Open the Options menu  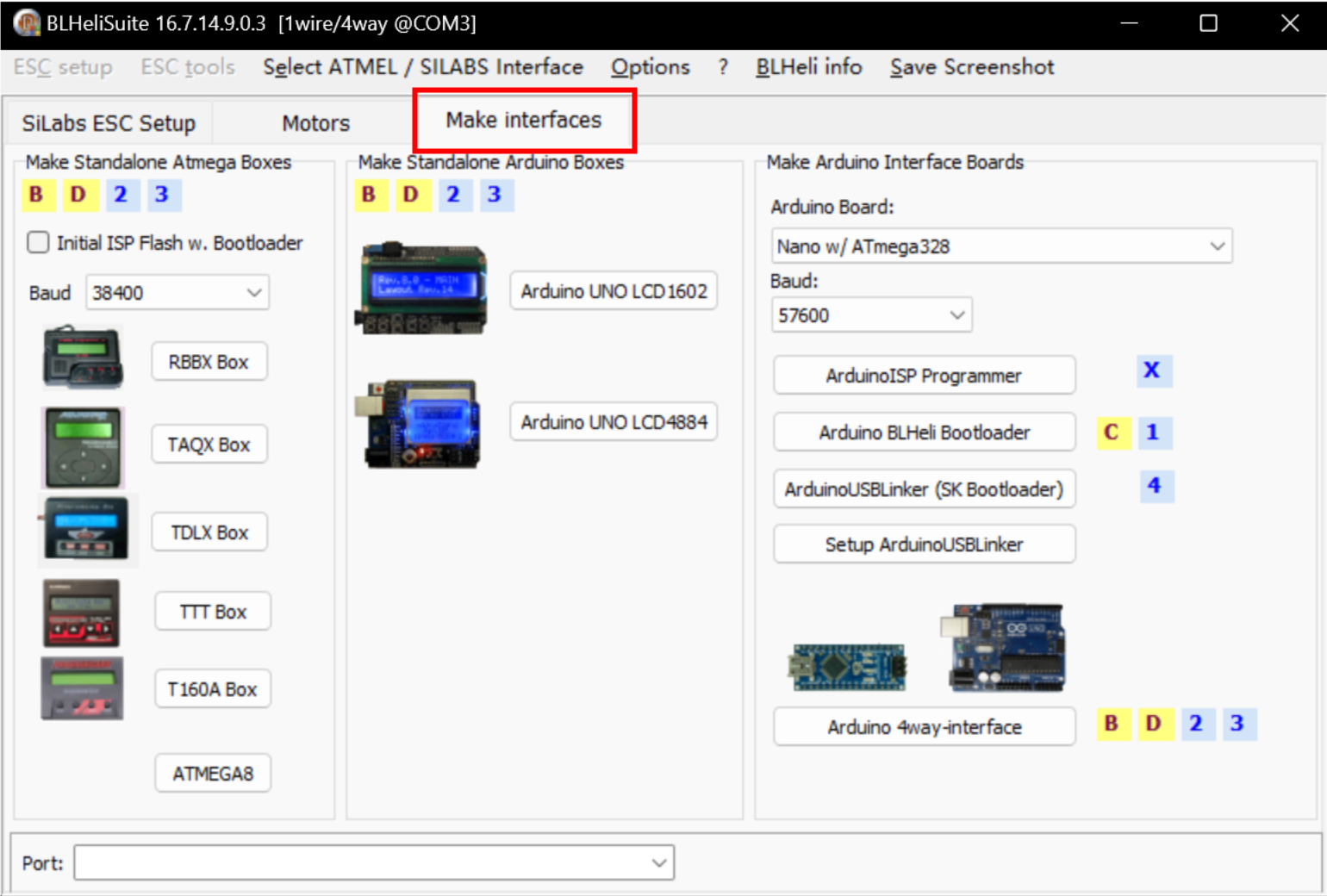click(651, 67)
